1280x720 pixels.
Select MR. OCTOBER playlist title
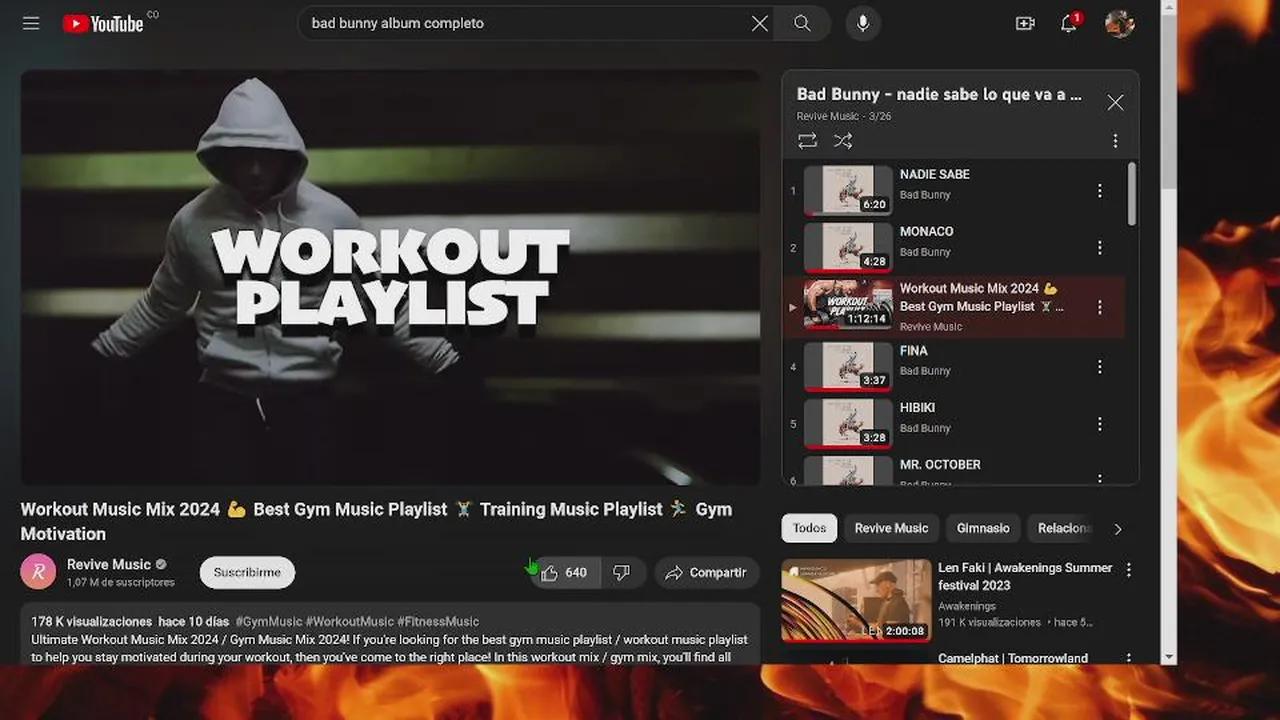pyautogui.click(x=940, y=465)
